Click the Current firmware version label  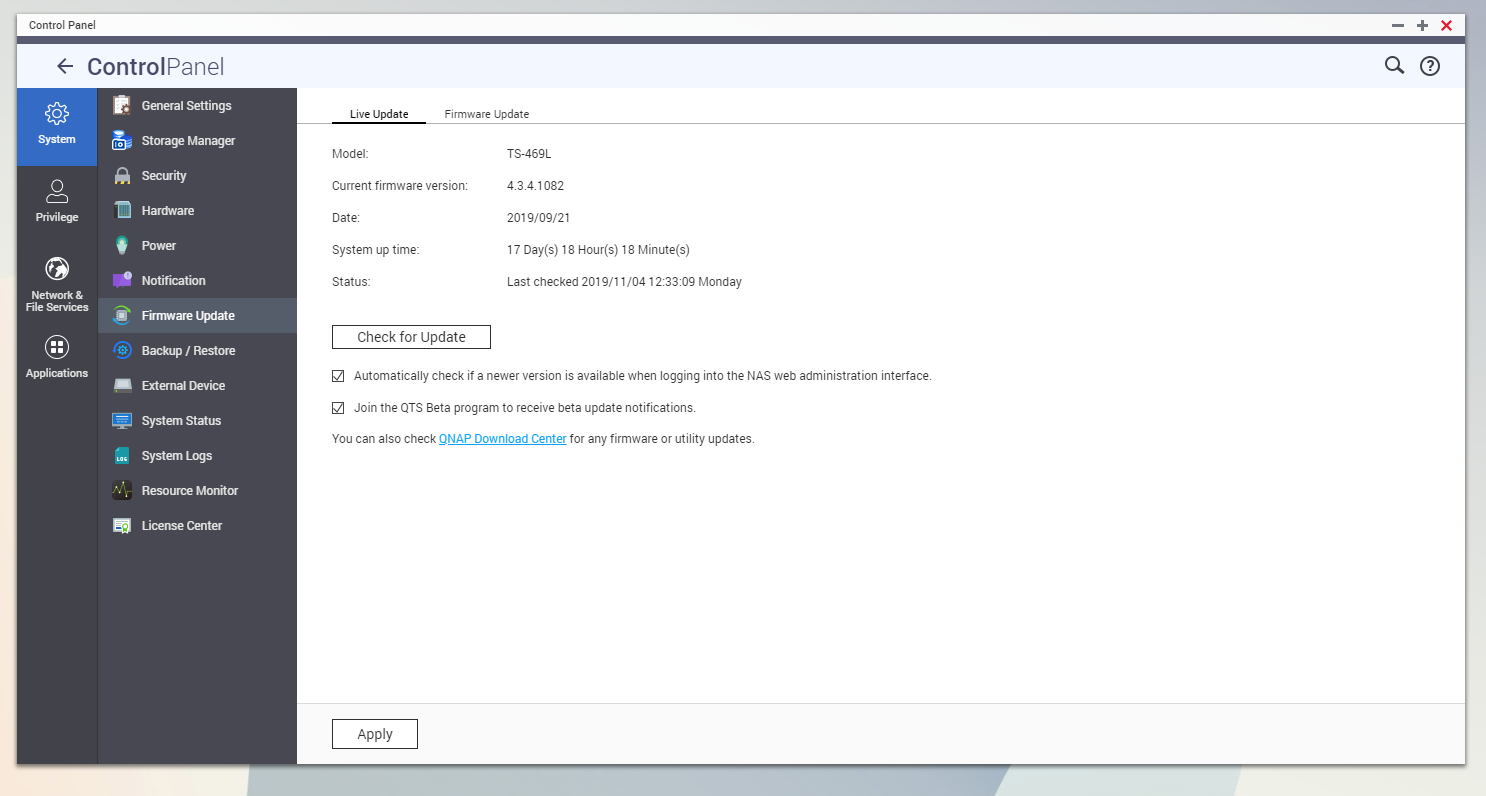[400, 186]
